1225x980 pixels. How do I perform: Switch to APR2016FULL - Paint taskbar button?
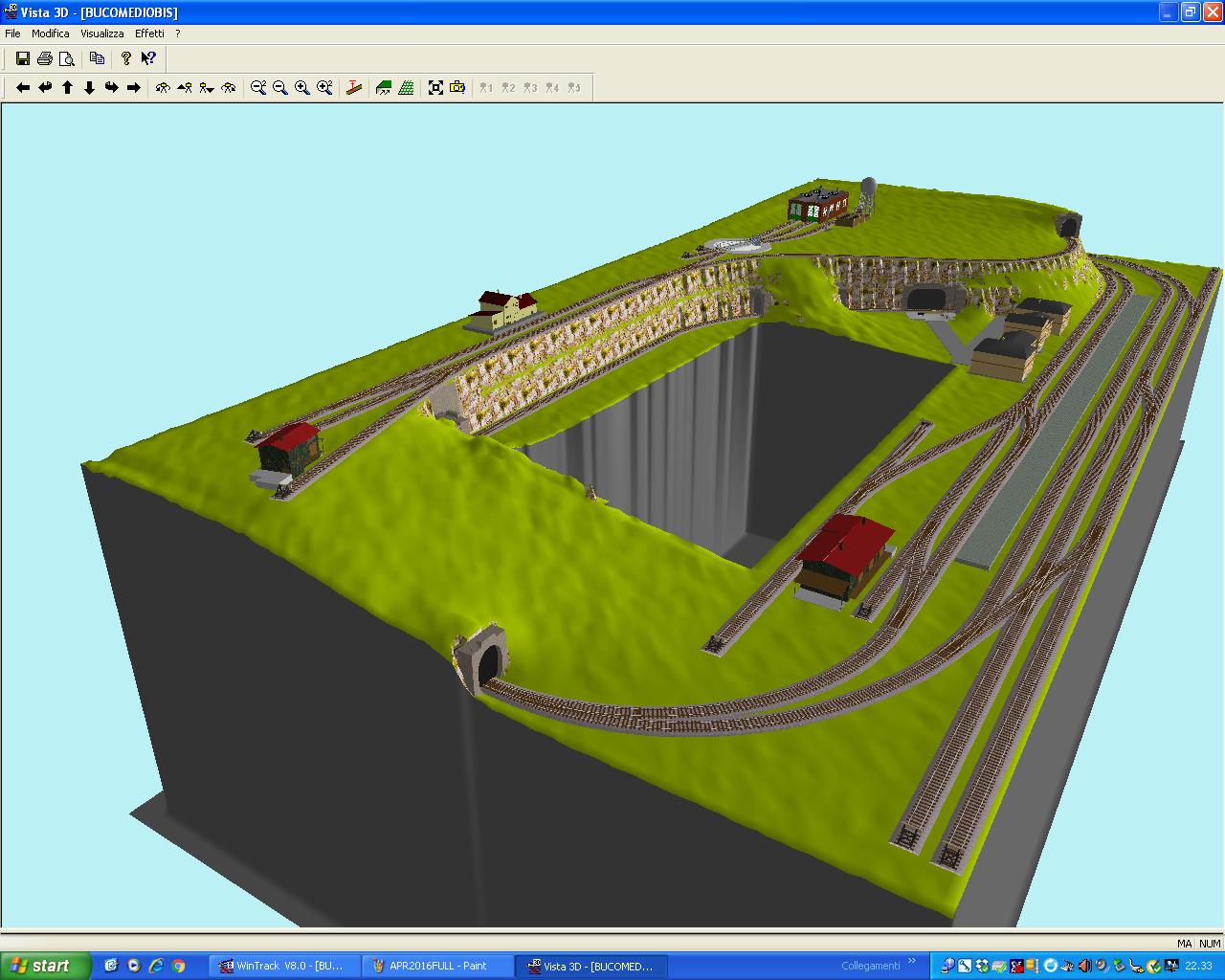pyautogui.click(x=437, y=967)
